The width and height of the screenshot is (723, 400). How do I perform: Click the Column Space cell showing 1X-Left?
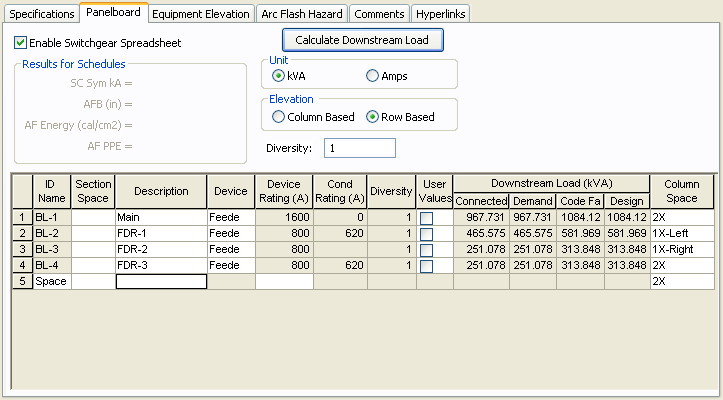pyautogui.click(x=680, y=234)
